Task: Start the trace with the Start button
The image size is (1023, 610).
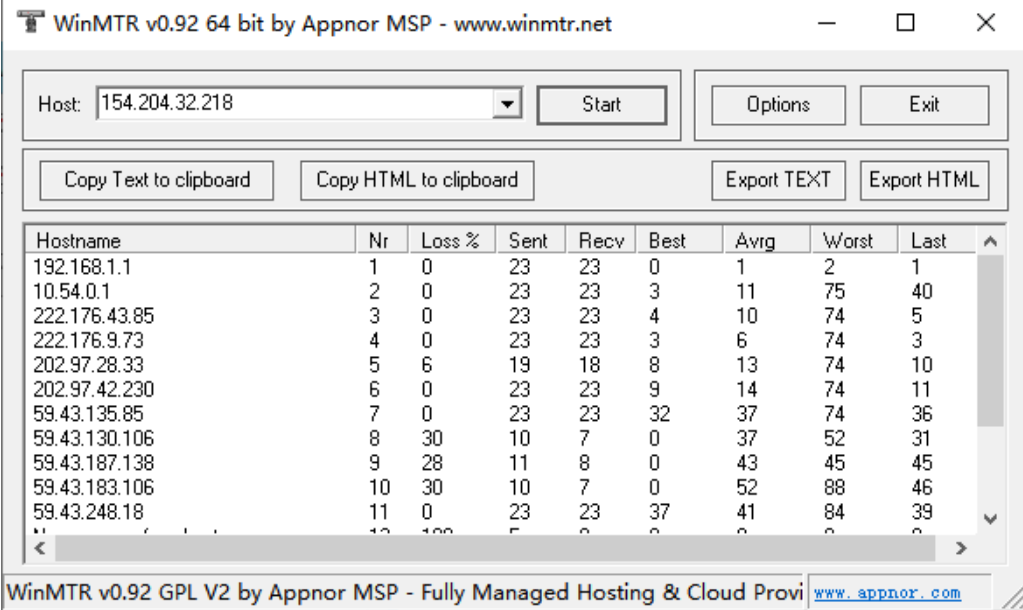Action: tap(601, 104)
